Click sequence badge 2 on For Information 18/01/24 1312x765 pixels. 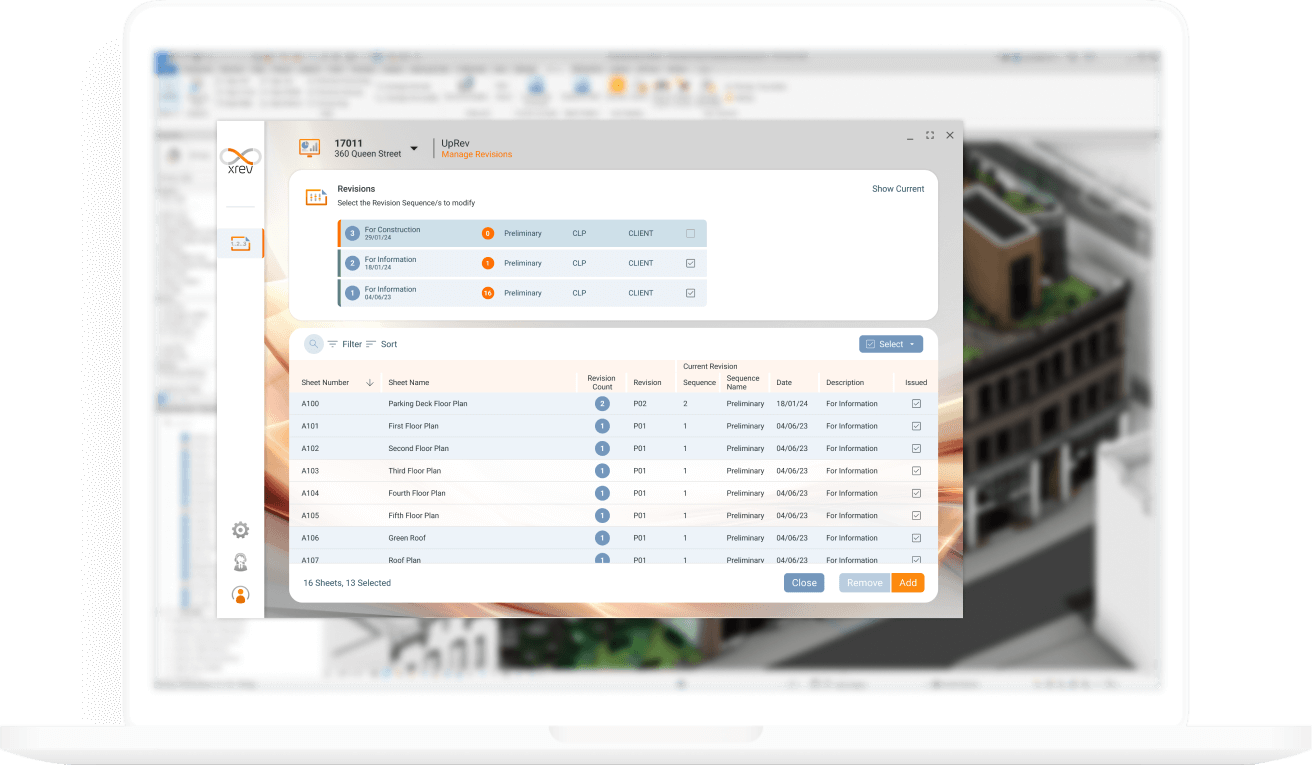[352, 263]
